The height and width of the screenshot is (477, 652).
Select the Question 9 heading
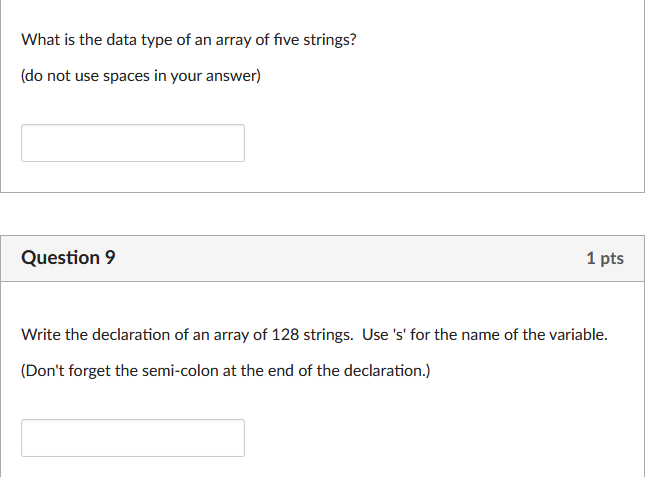[68, 257]
